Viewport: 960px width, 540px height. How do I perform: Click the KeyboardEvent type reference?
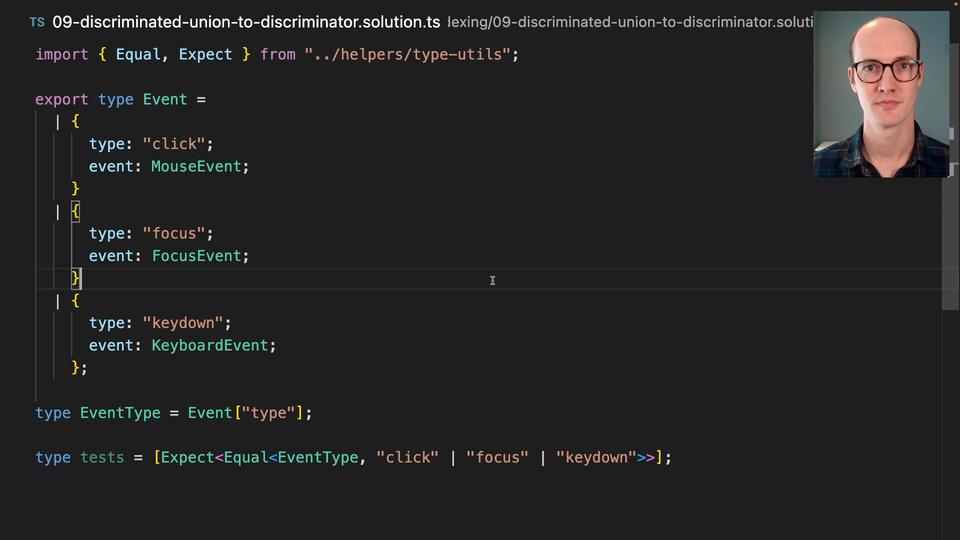(x=209, y=345)
